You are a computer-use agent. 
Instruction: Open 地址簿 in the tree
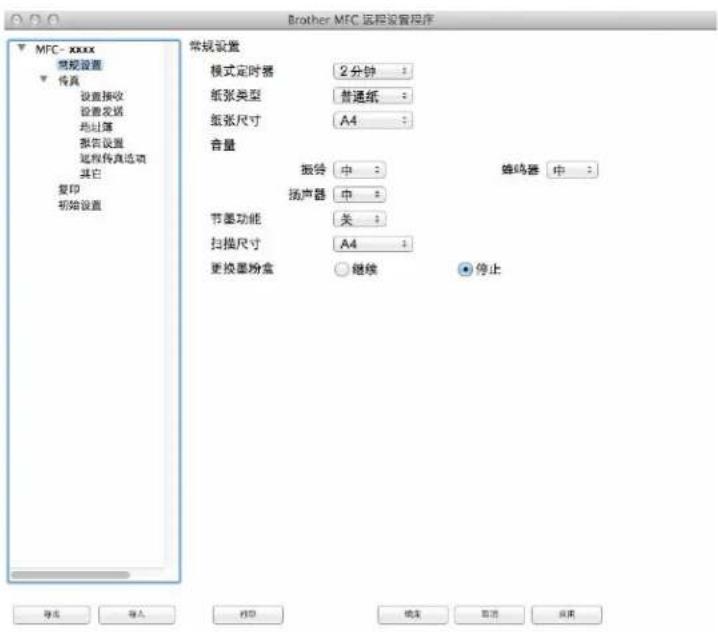pyautogui.click(x=96, y=127)
